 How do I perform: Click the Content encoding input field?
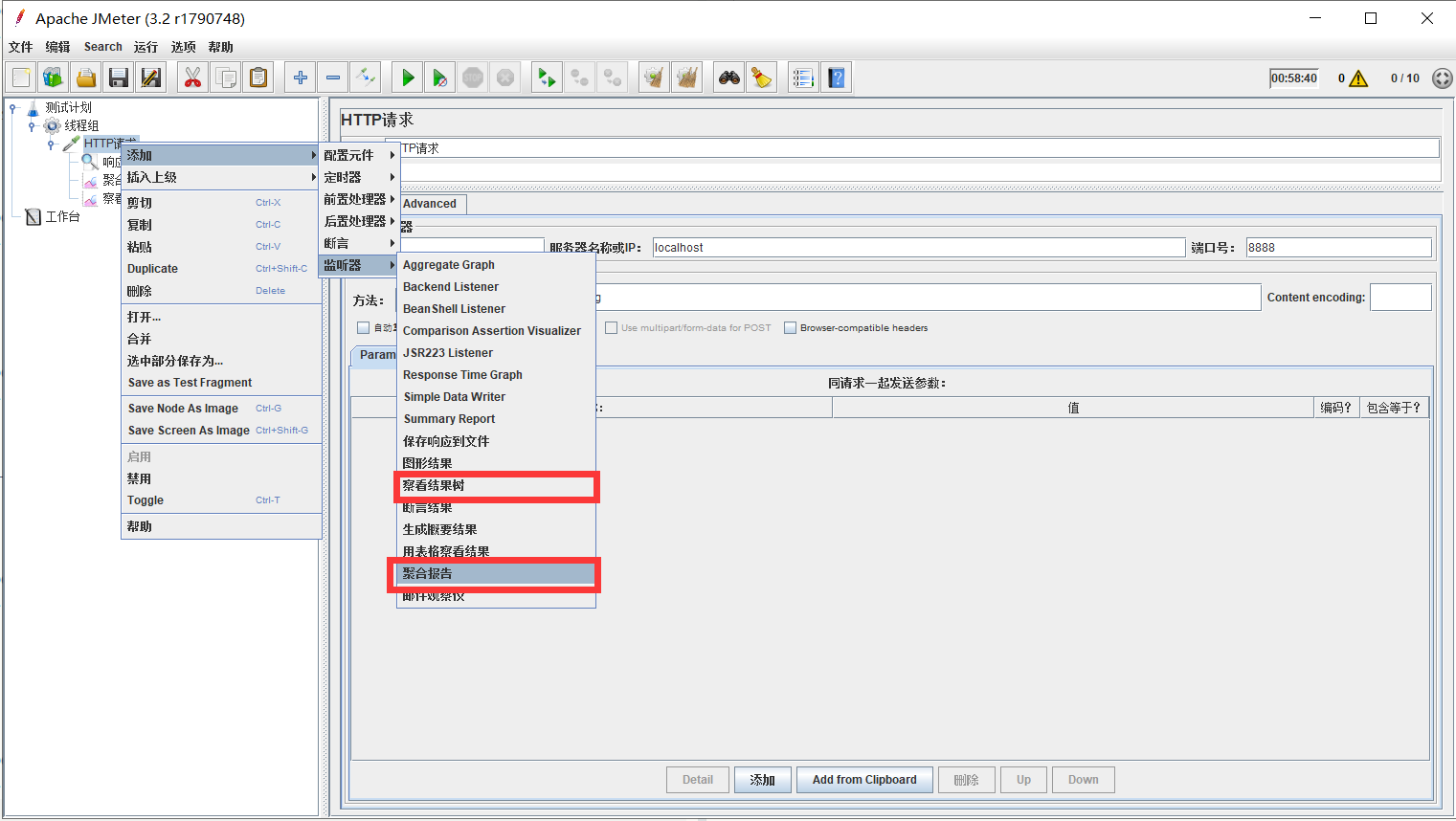click(1400, 298)
